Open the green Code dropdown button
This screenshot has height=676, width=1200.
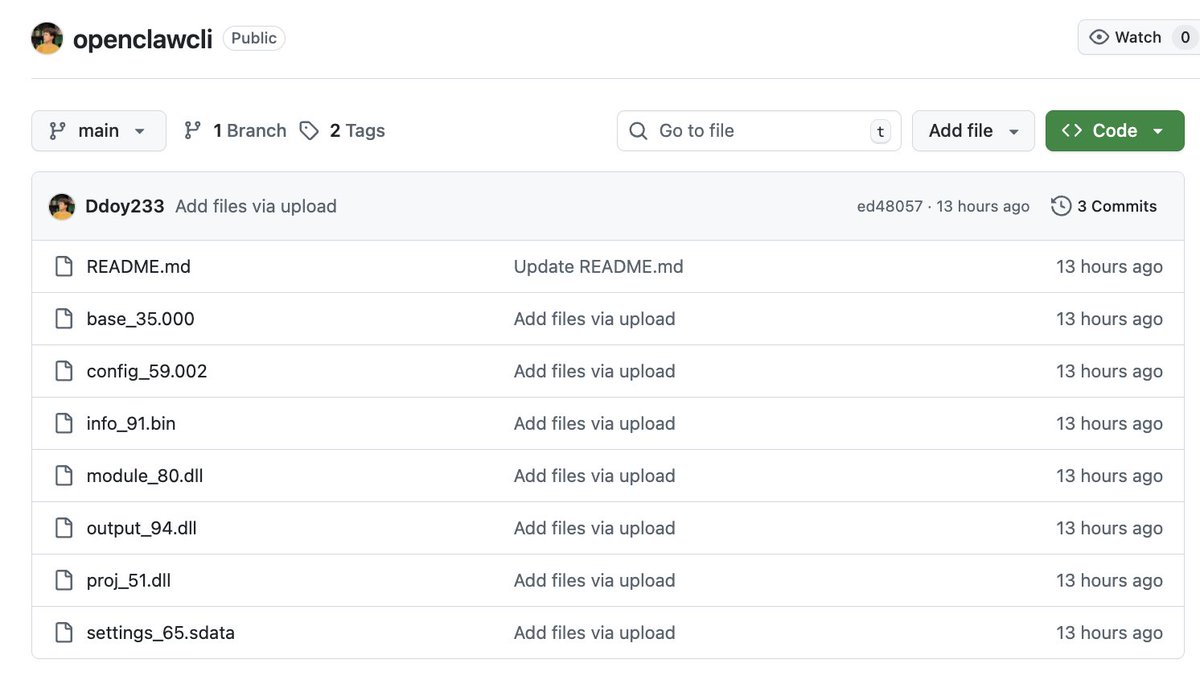pos(1115,131)
